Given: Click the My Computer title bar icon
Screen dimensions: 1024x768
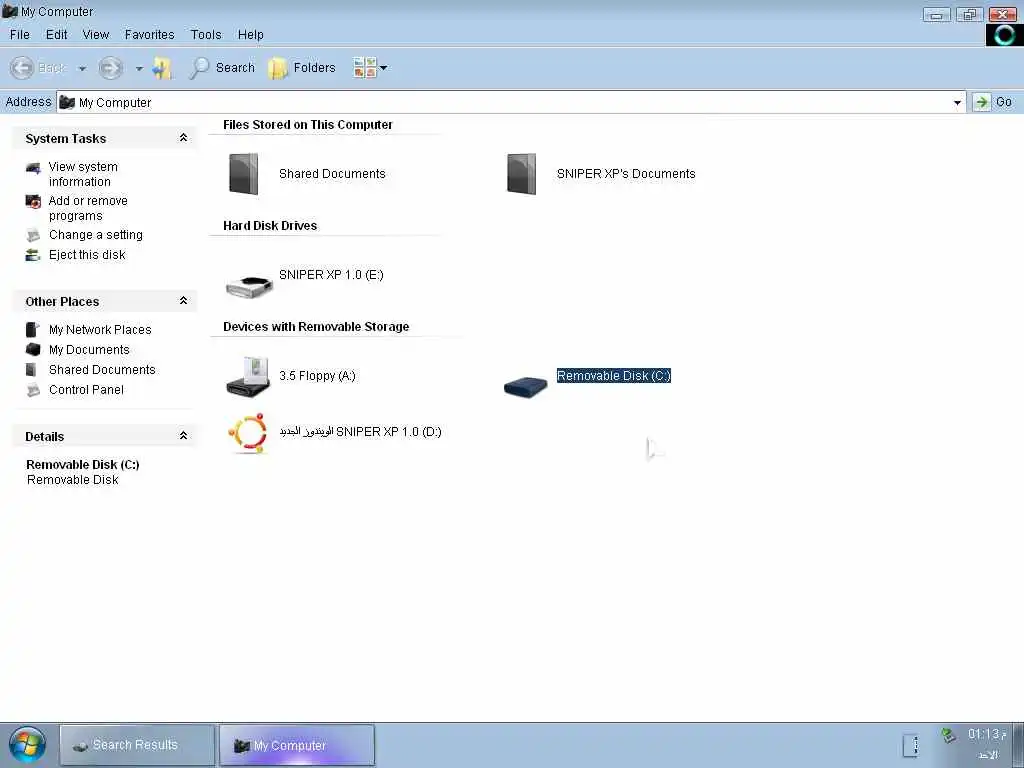Looking at the screenshot, I should [10, 10].
